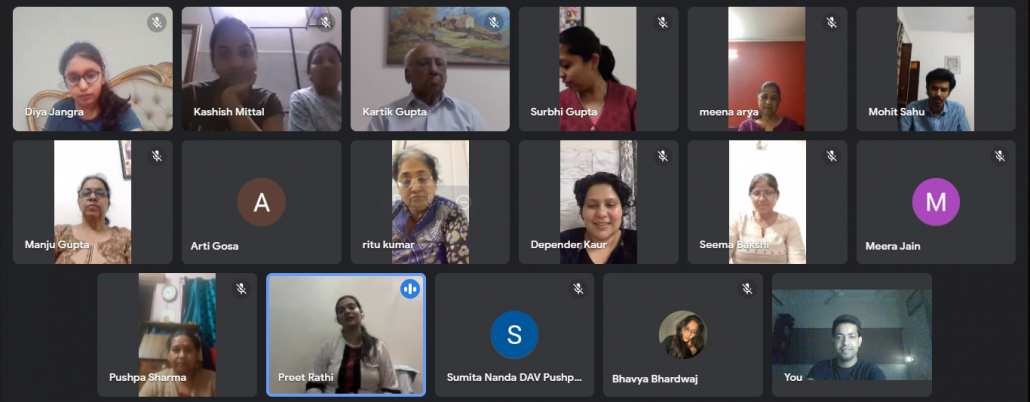Click Diya Jangra's muted microphone icon

pyautogui.click(x=157, y=23)
